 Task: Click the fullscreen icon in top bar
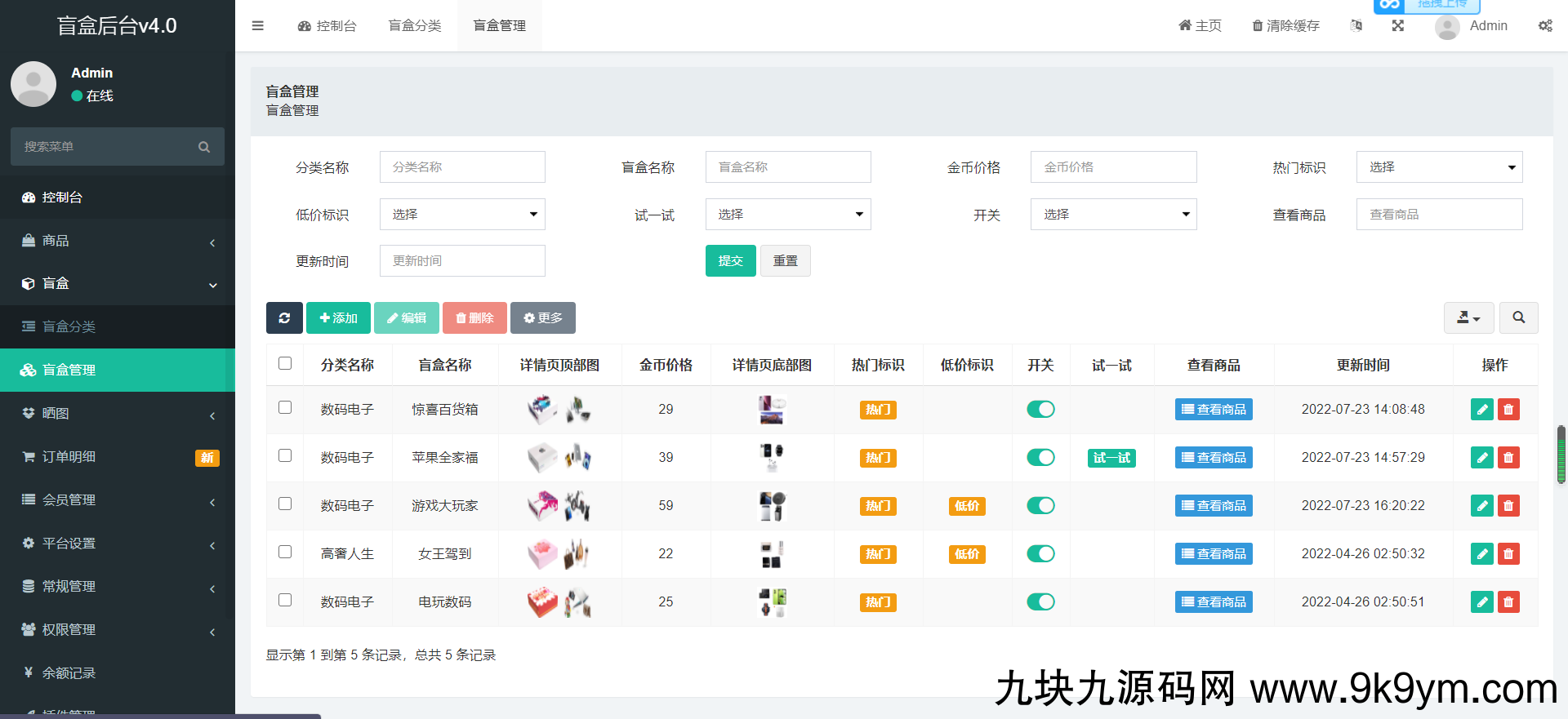tap(1398, 26)
